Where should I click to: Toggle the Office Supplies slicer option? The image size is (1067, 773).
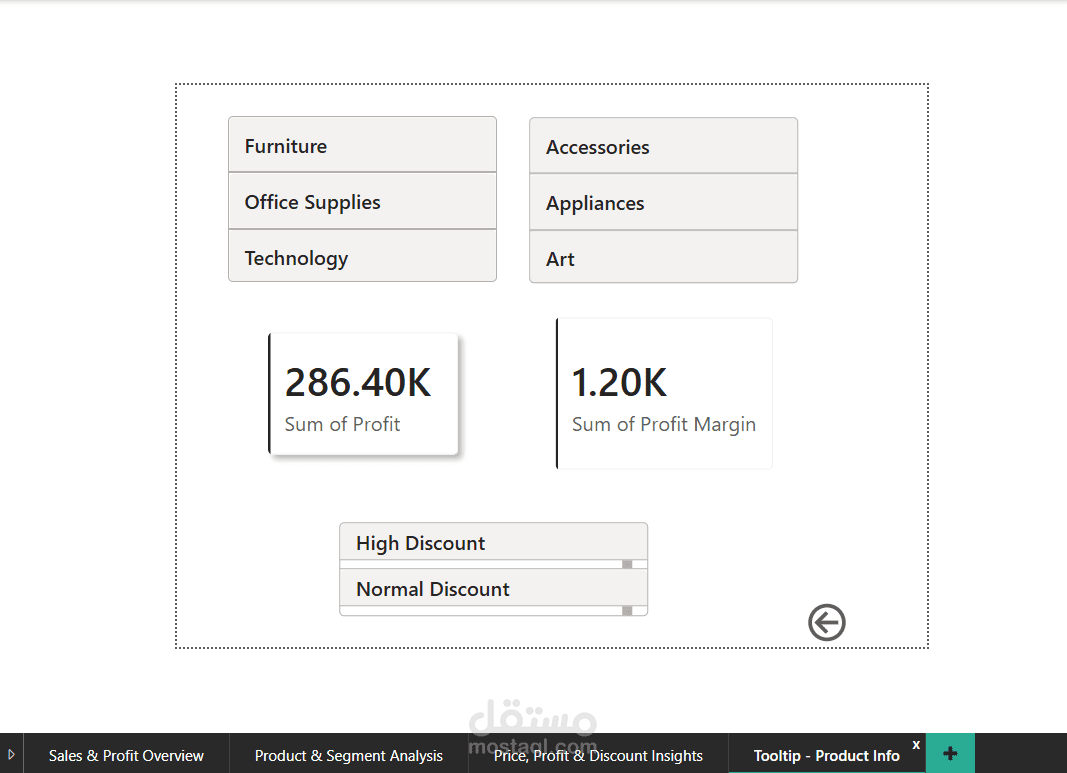(362, 202)
